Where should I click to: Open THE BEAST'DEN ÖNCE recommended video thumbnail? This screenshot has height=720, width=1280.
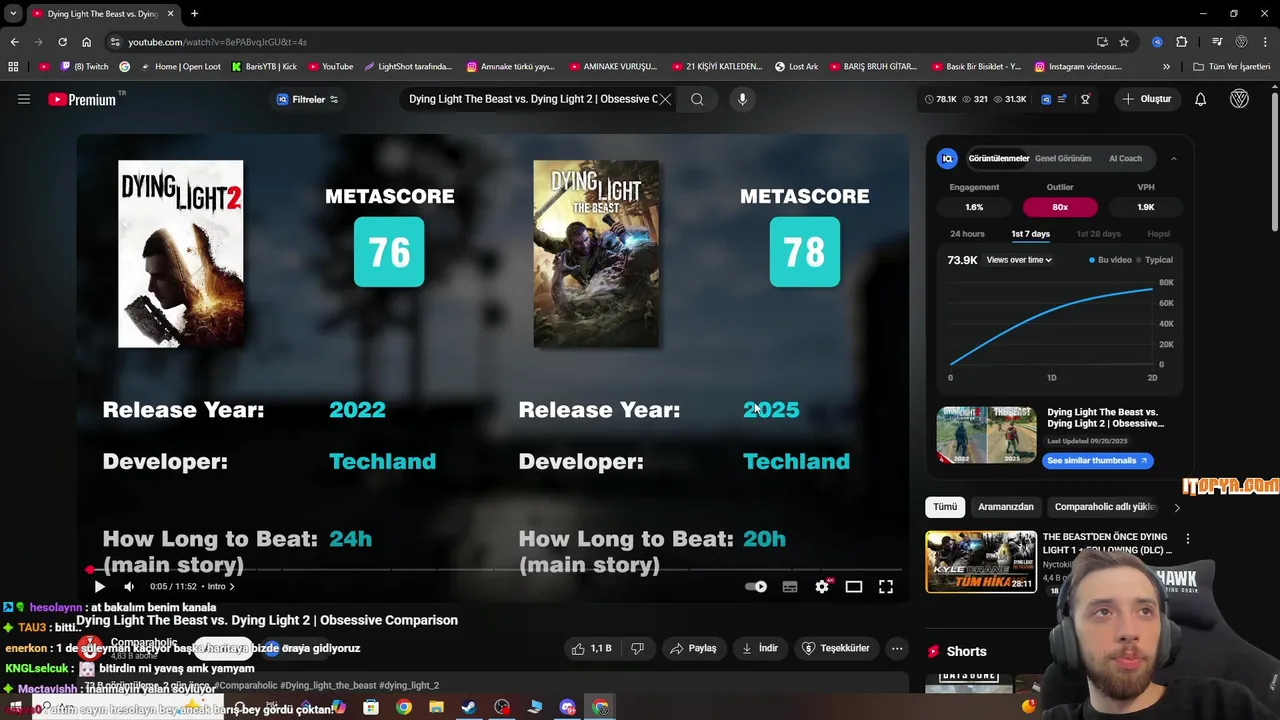click(x=981, y=561)
